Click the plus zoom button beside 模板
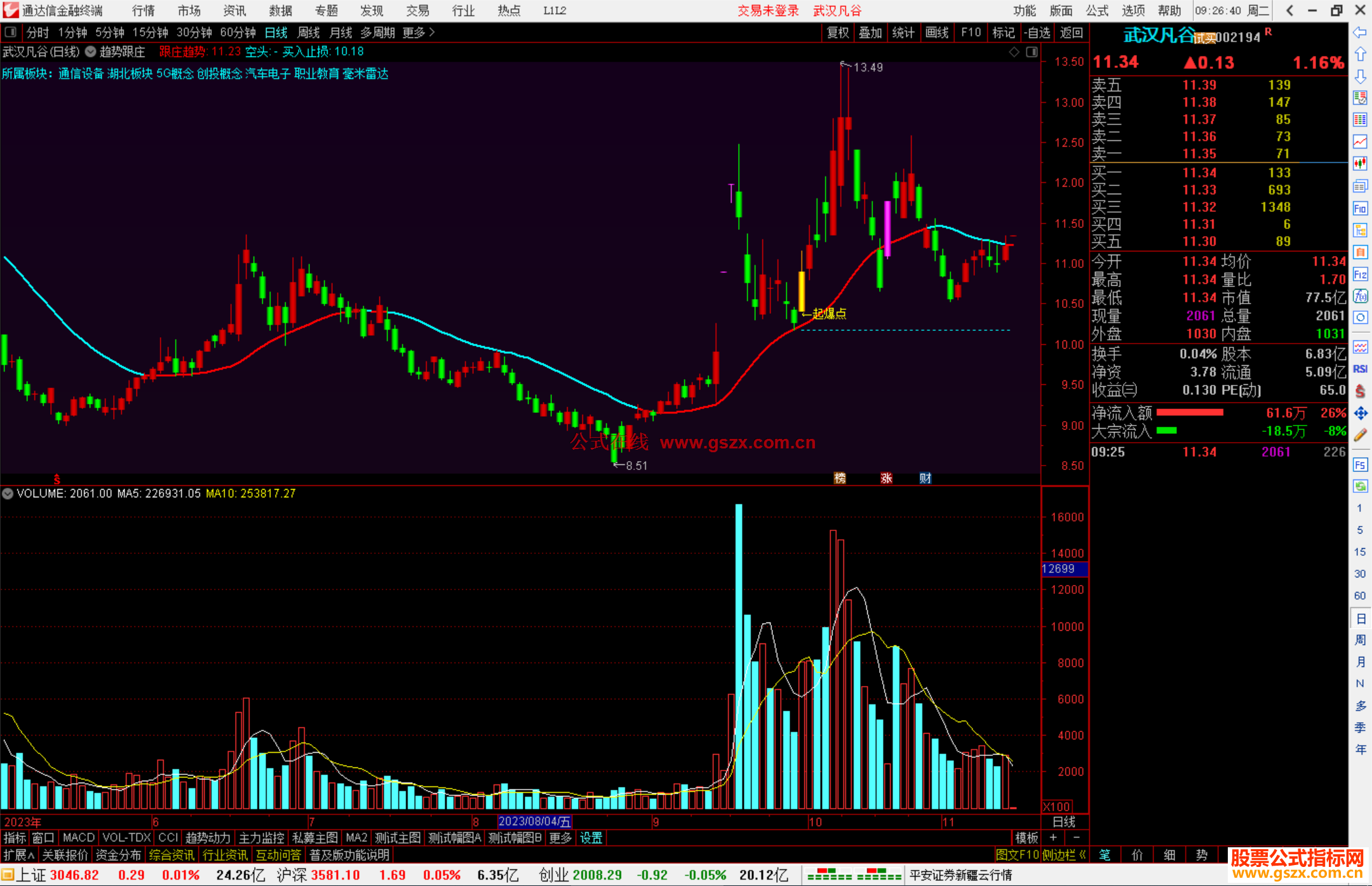Screen dimensions: 1372x886 tap(1053, 838)
